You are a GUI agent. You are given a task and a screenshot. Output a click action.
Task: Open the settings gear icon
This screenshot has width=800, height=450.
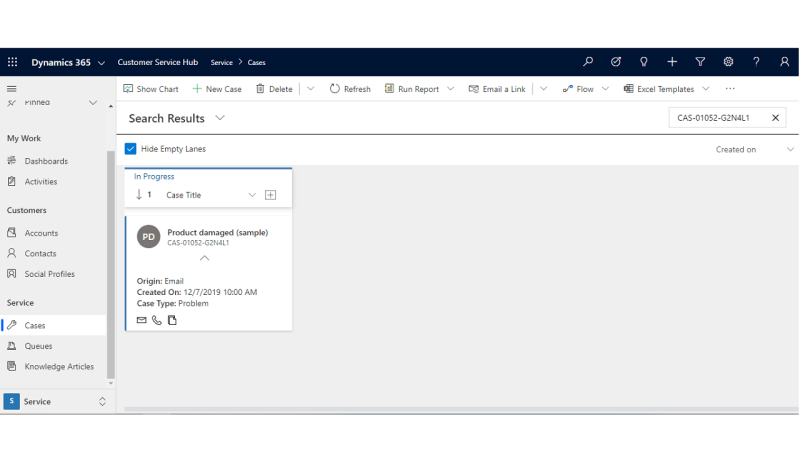click(728, 62)
